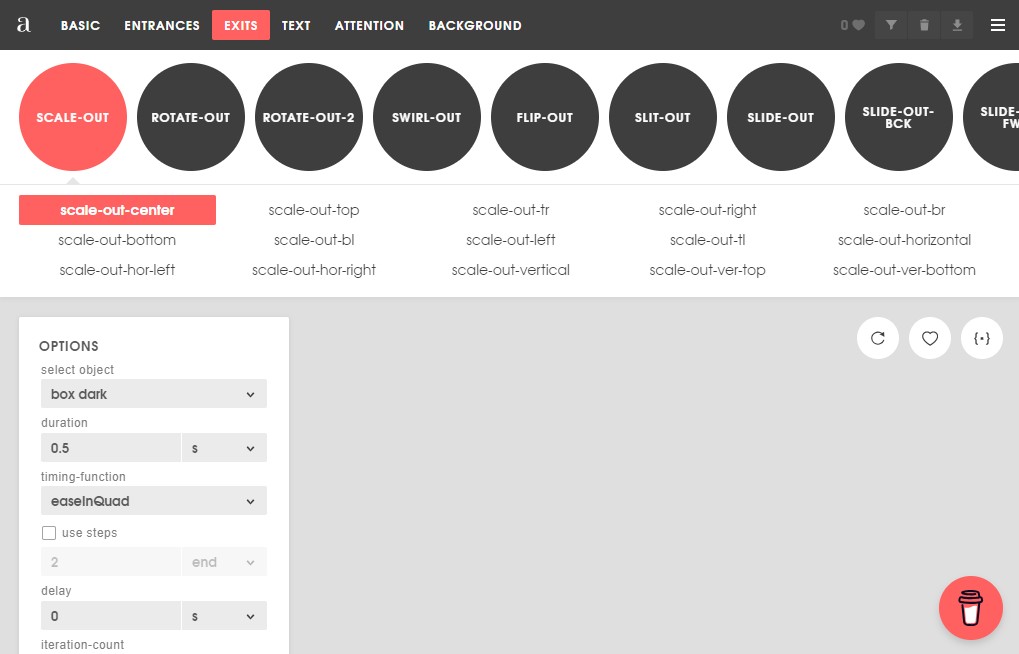Show generated code with curly braces icon
The height and width of the screenshot is (654, 1019).
click(982, 338)
